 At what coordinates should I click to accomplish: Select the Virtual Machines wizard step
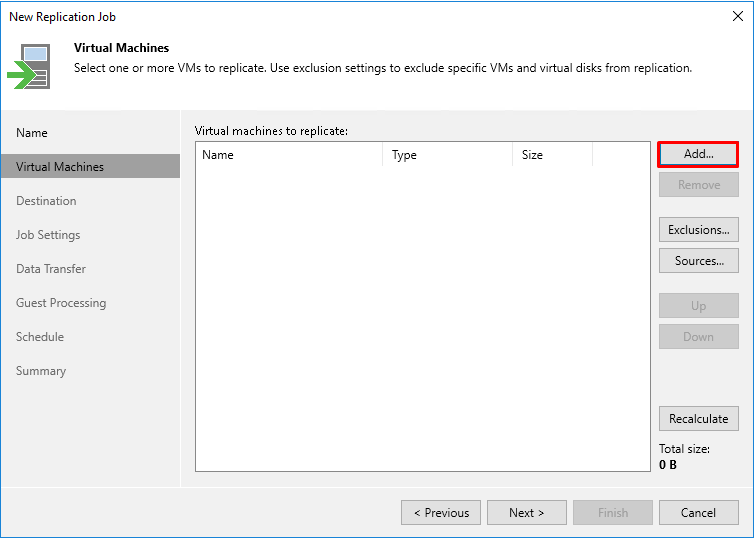tap(91, 166)
